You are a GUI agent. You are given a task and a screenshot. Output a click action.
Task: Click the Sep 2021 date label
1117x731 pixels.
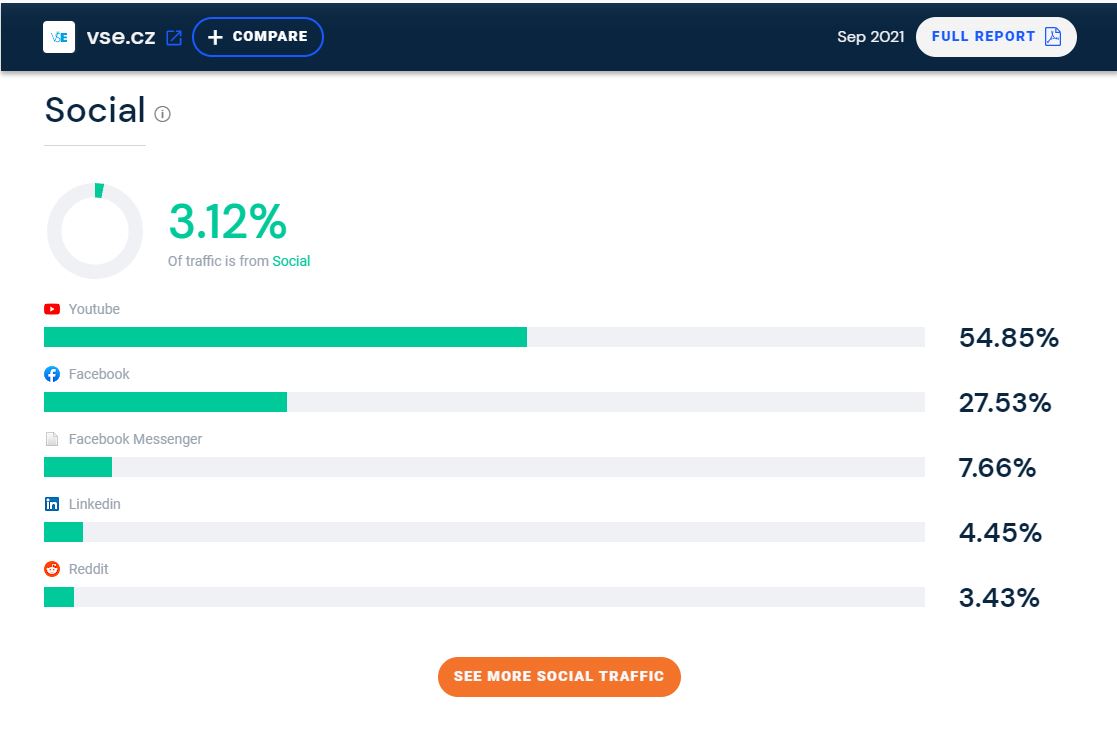click(871, 37)
